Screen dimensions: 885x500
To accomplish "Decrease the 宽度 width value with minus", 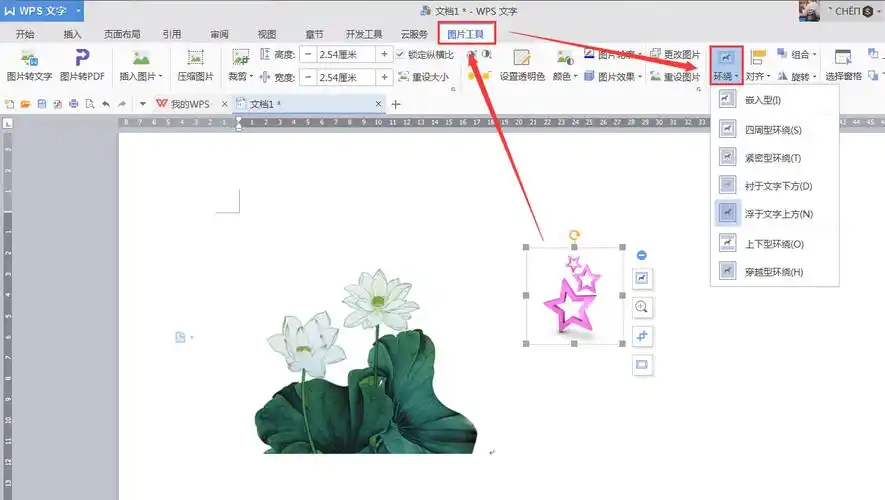I will (x=308, y=77).
